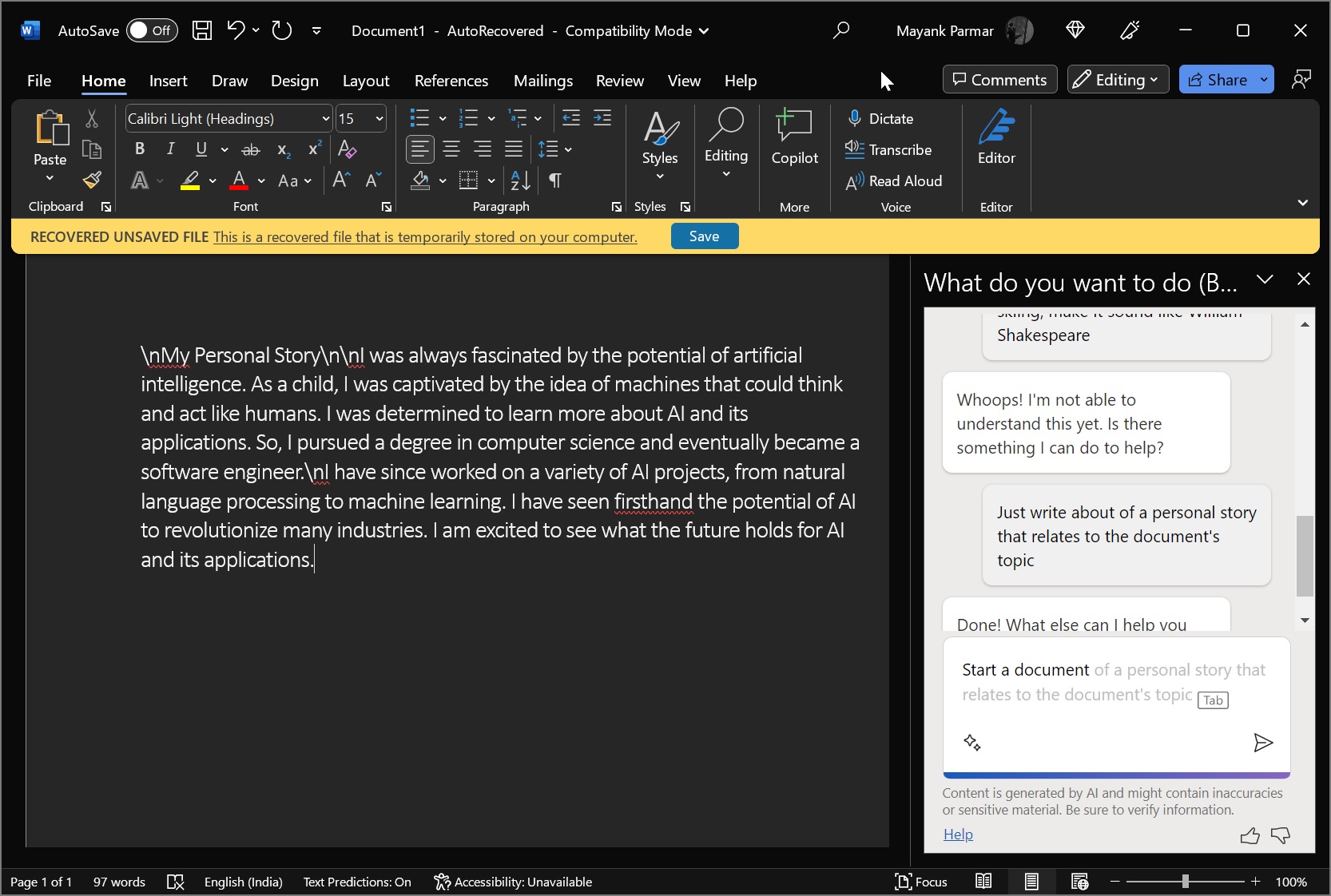Screen dimensions: 1331x896
Task: Open the References ribbon tab
Action: click(x=451, y=80)
